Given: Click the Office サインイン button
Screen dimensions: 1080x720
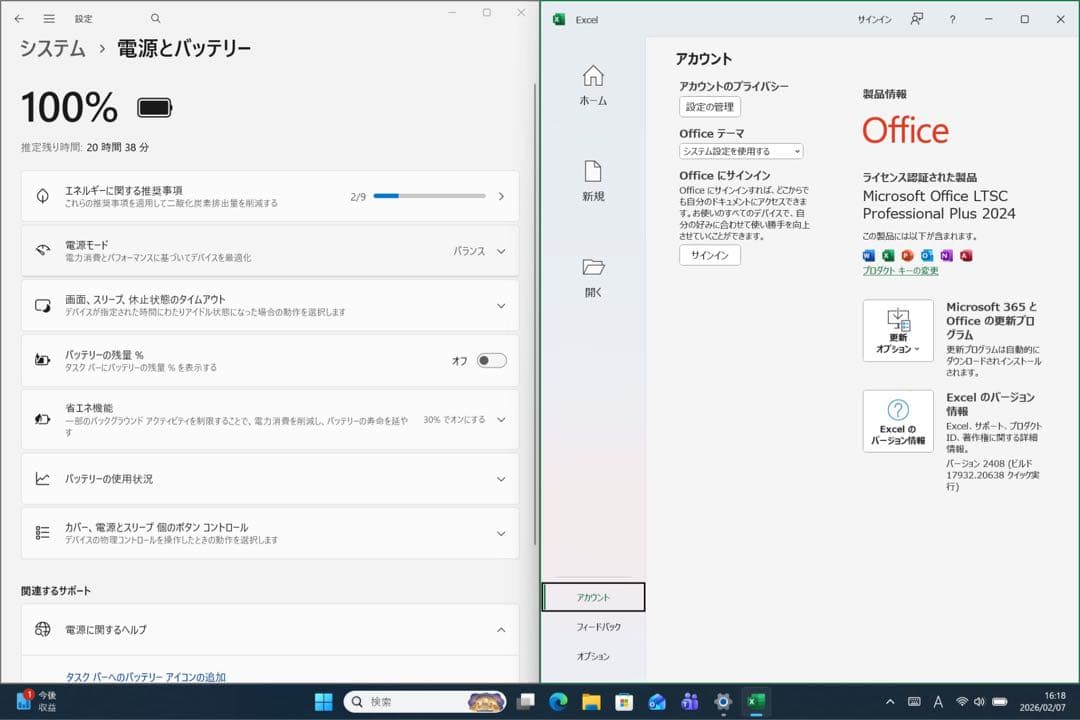Looking at the screenshot, I should (709, 255).
